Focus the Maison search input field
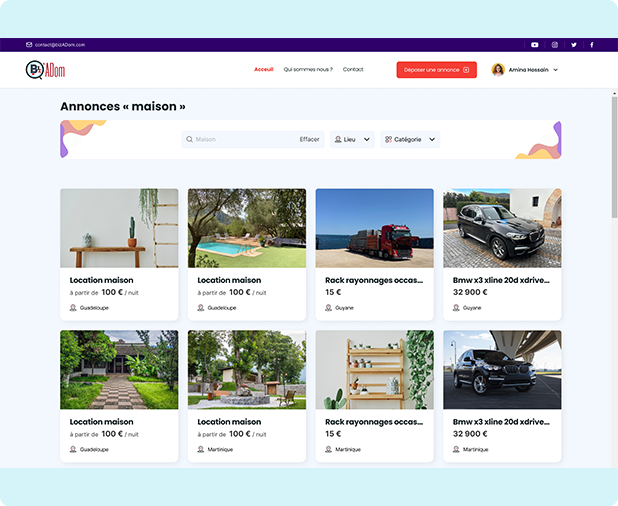This screenshot has height=506, width=618. coord(242,140)
